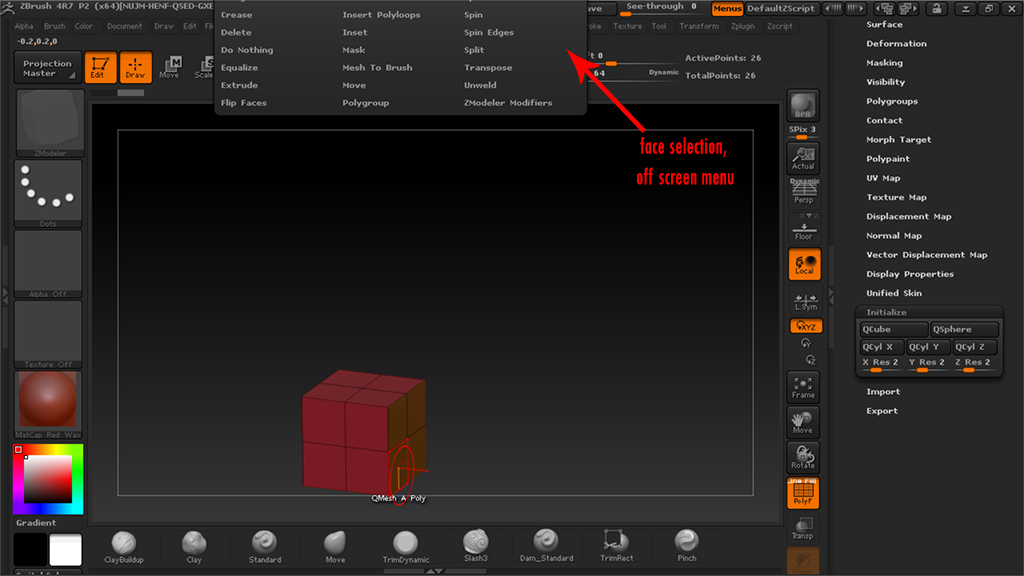Click the QCyl Y button
The width and height of the screenshot is (1024, 576).
click(928, 347)
